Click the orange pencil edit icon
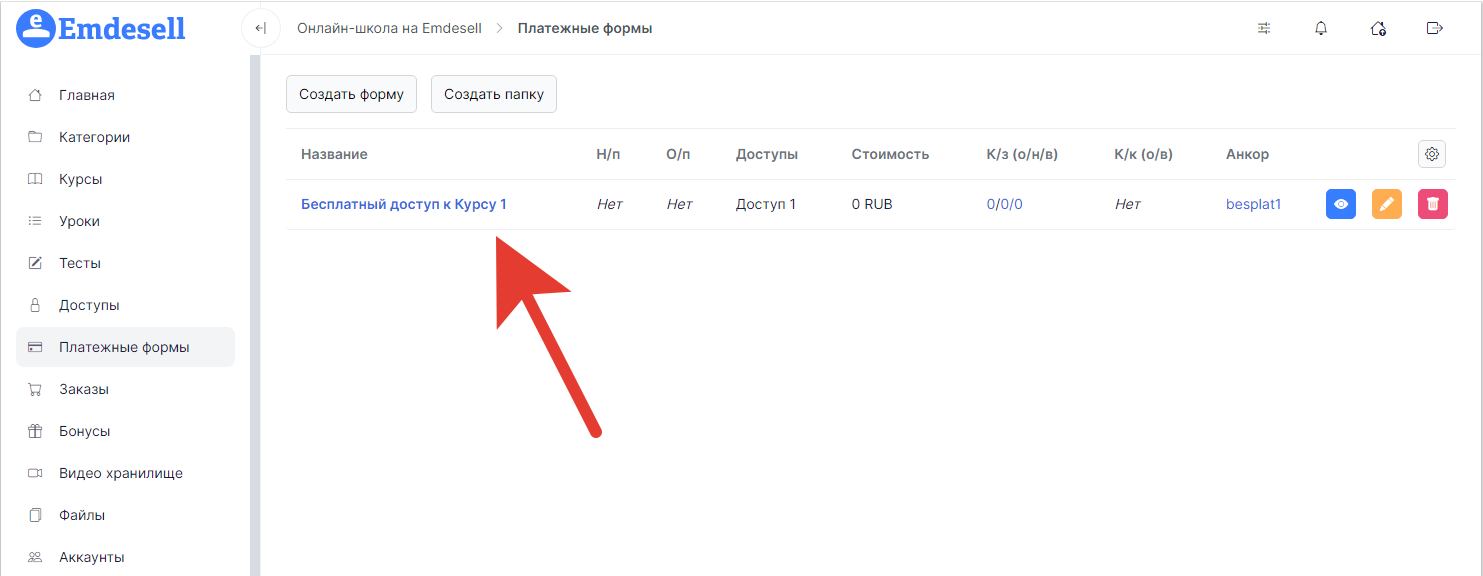Image resolution: width=1483 pixels, height=576 pixels. click(1387, 204)
